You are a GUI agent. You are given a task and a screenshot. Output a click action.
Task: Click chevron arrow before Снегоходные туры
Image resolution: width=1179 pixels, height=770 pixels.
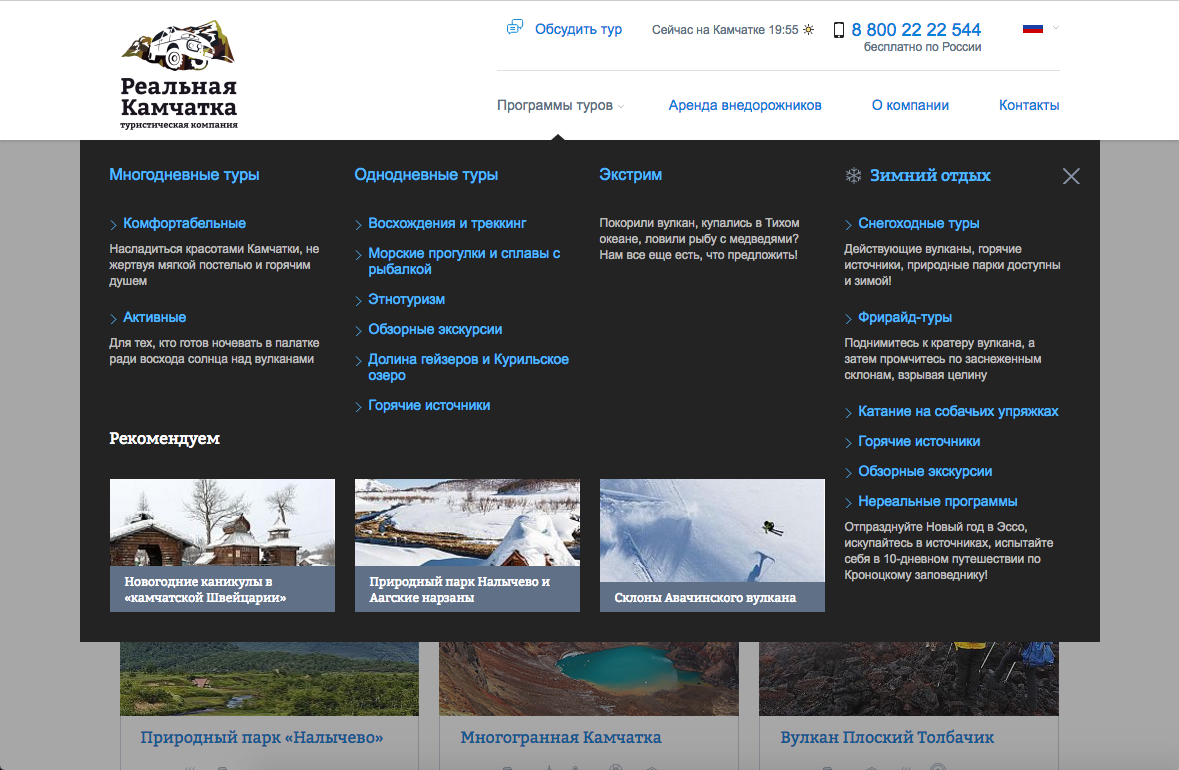[848, 225]
